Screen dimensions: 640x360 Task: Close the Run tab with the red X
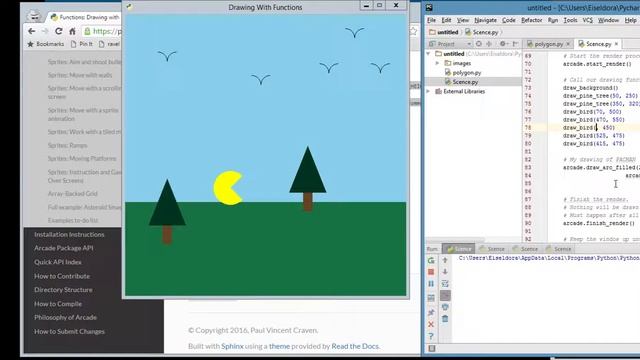click(x=431, y=324)
